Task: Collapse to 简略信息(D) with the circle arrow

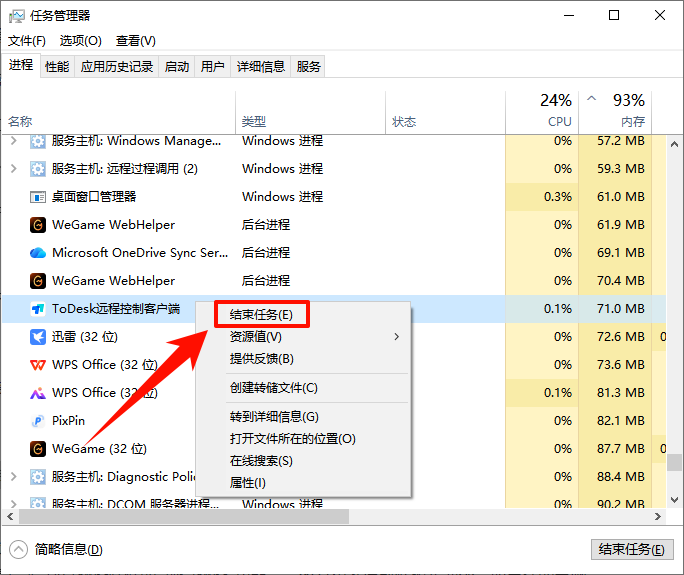Action: click(18, 549)
